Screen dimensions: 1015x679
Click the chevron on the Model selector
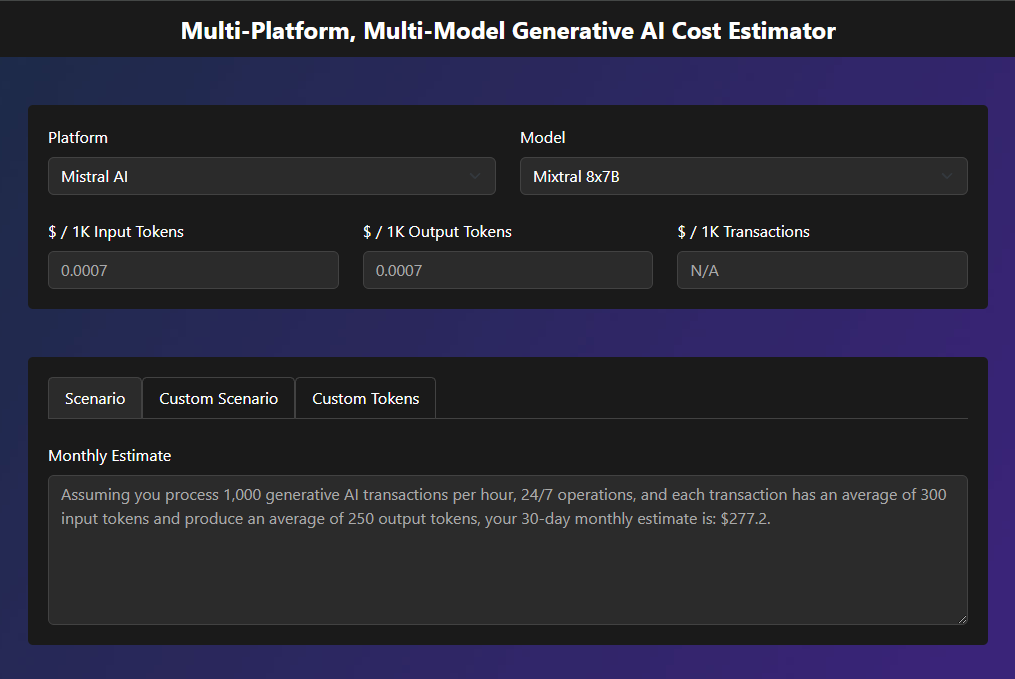(948, 175)
